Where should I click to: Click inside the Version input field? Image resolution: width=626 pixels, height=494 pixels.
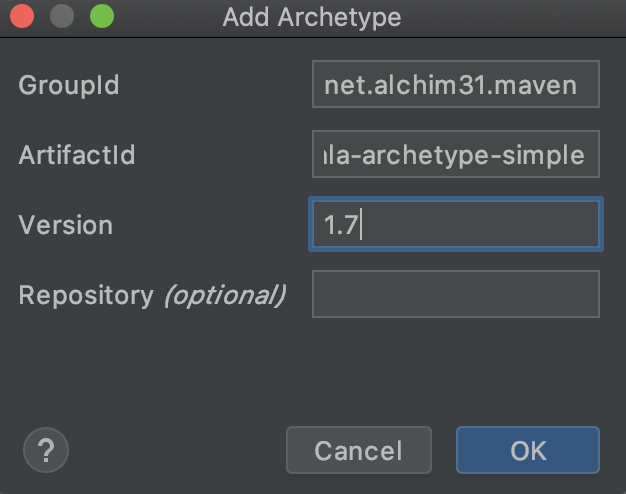coord(456,224)
